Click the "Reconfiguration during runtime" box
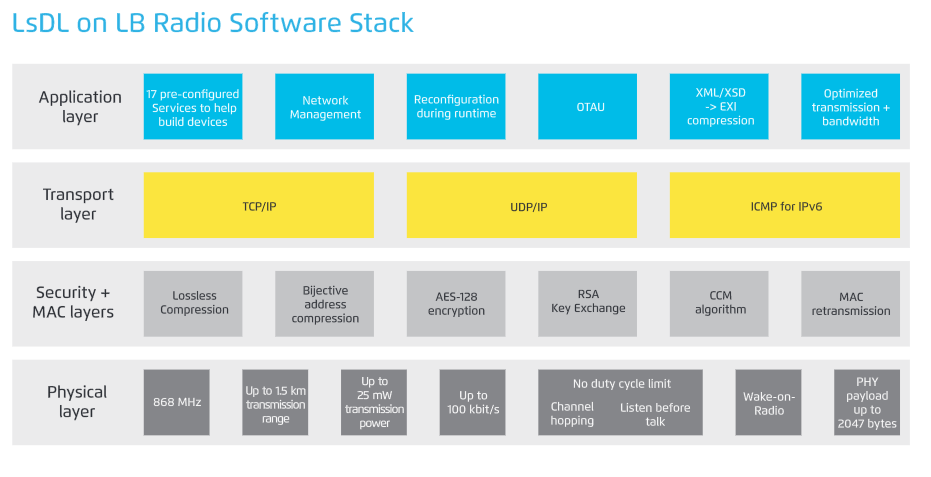 pyautogui.click(x=456, y=106)
